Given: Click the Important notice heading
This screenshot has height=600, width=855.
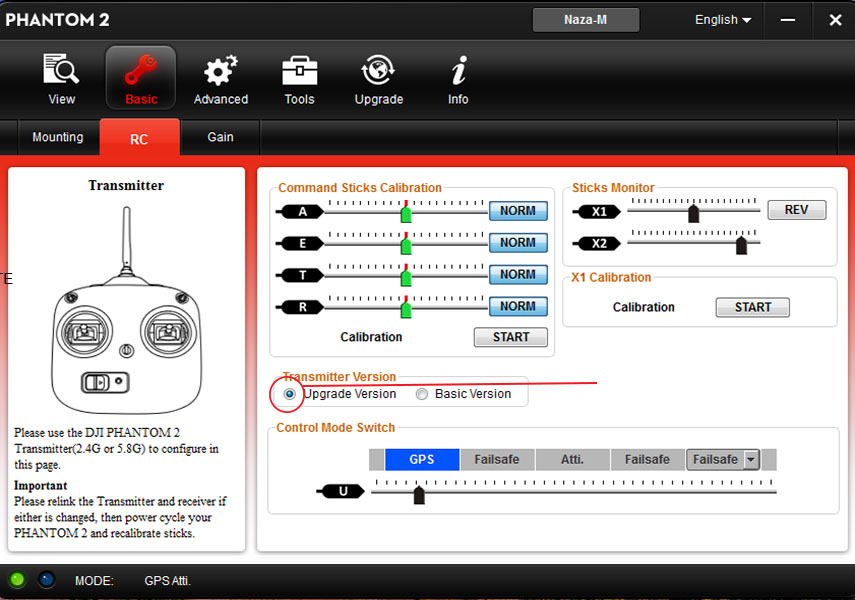Looking at the screenshot, I should pos(40,485).
